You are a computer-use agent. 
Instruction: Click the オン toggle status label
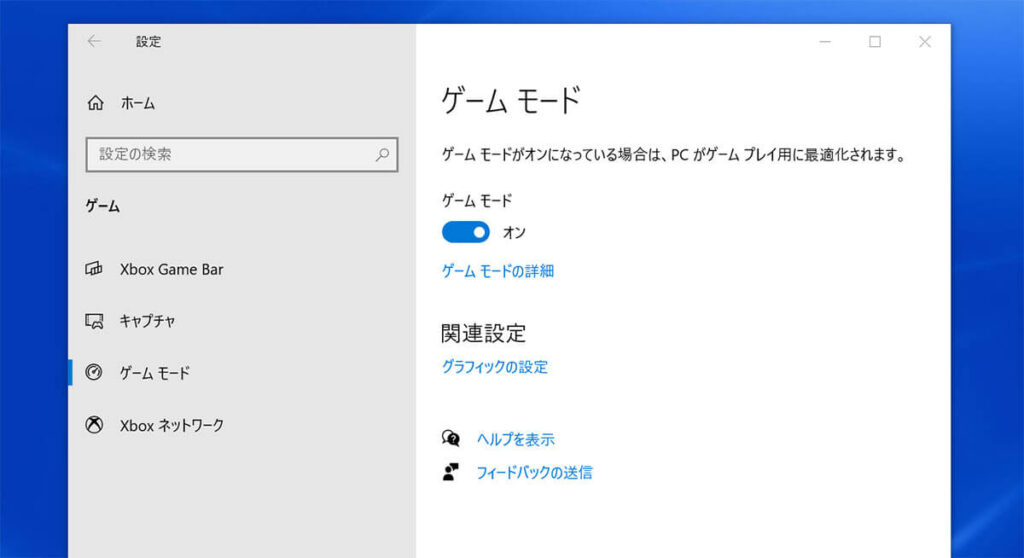pyautogui.click(x=515, y=233)
